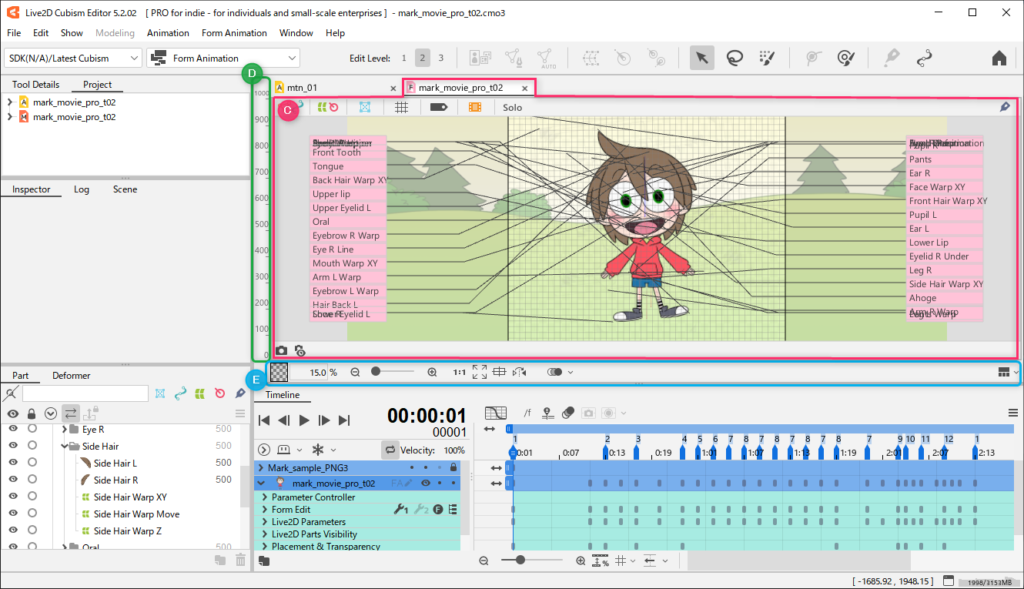Switch to the Deformer tab
The height and width of the screenshot is (589, 1024).
71,375
